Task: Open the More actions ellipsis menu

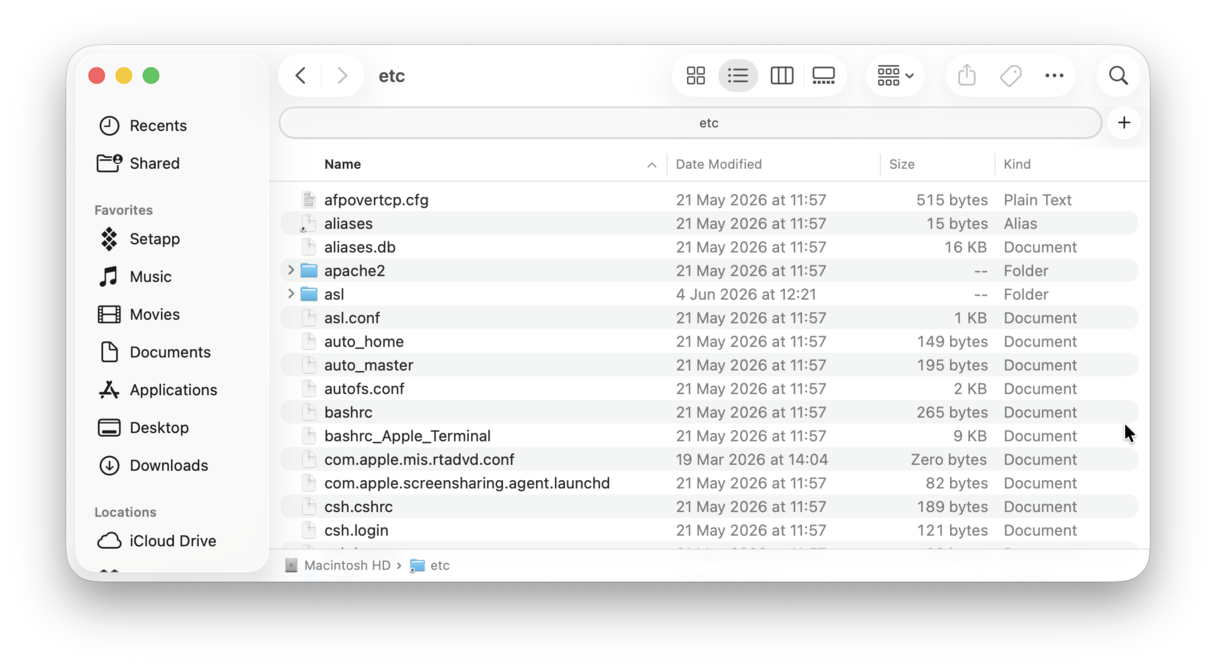Action: [1054, 76]
